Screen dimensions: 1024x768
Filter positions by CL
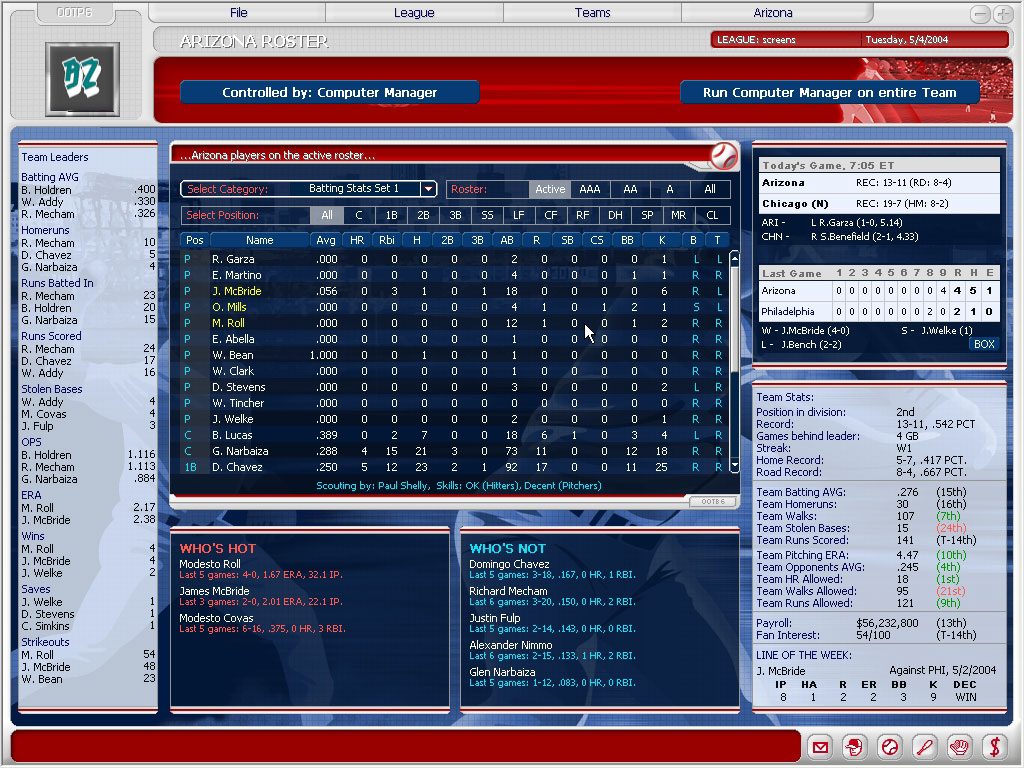(x=712, y=216)
